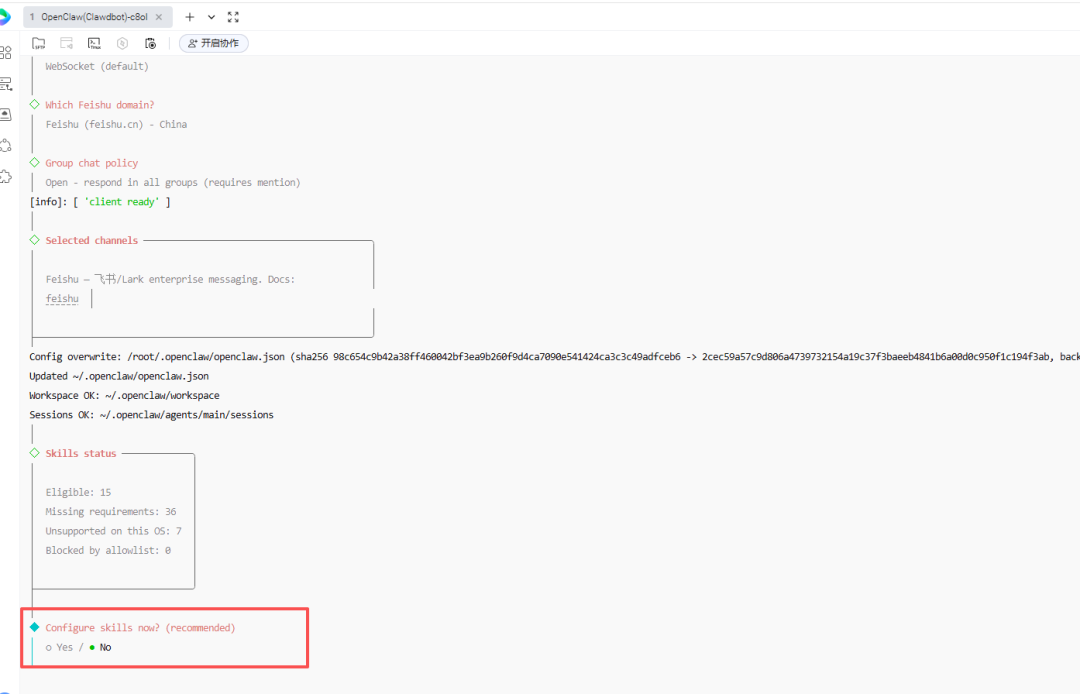Select the No option for configure skills

coord(101,647)
